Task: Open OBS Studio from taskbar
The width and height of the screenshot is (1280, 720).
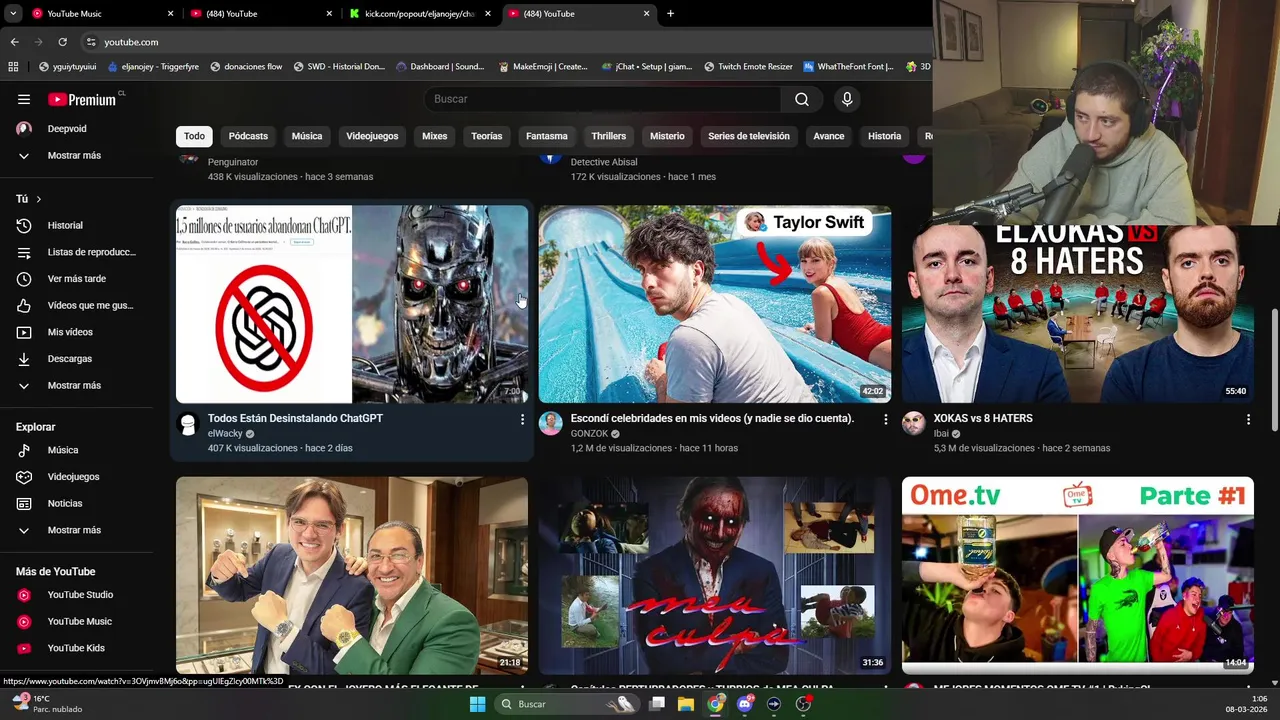Action: 803,704
